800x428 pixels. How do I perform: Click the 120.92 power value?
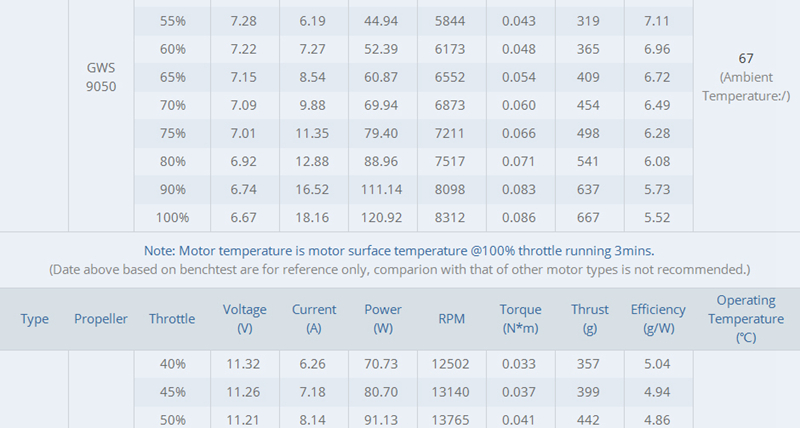coord(382,217)
